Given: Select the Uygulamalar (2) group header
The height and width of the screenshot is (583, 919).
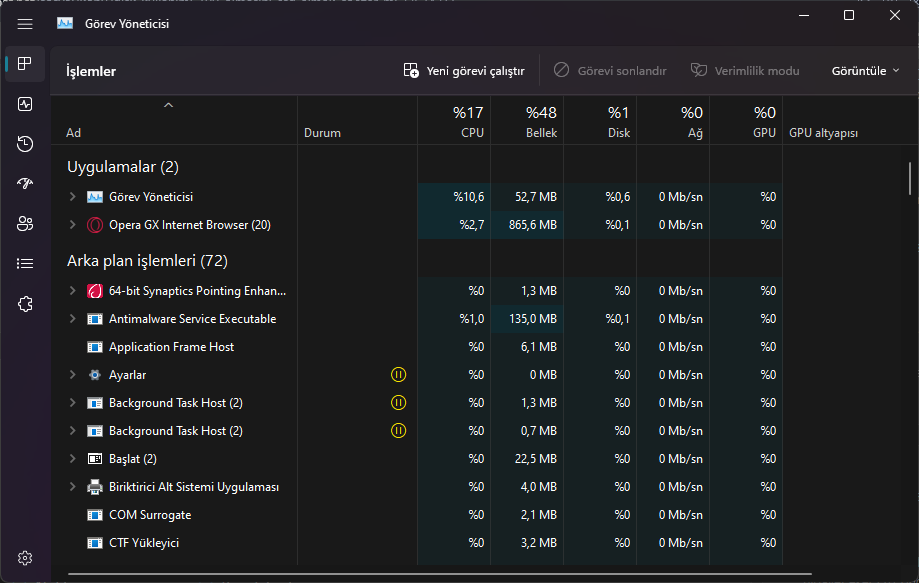Looking at the screenshot, I should [x=122, y=167].
